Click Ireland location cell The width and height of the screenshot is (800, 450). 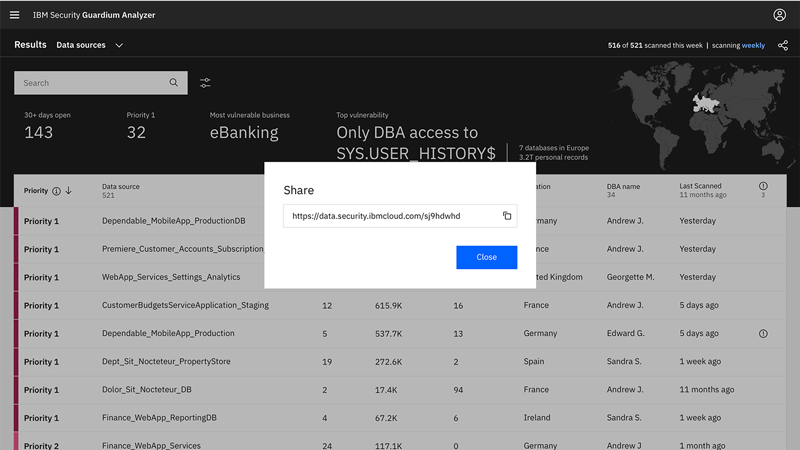coord(537,417)
